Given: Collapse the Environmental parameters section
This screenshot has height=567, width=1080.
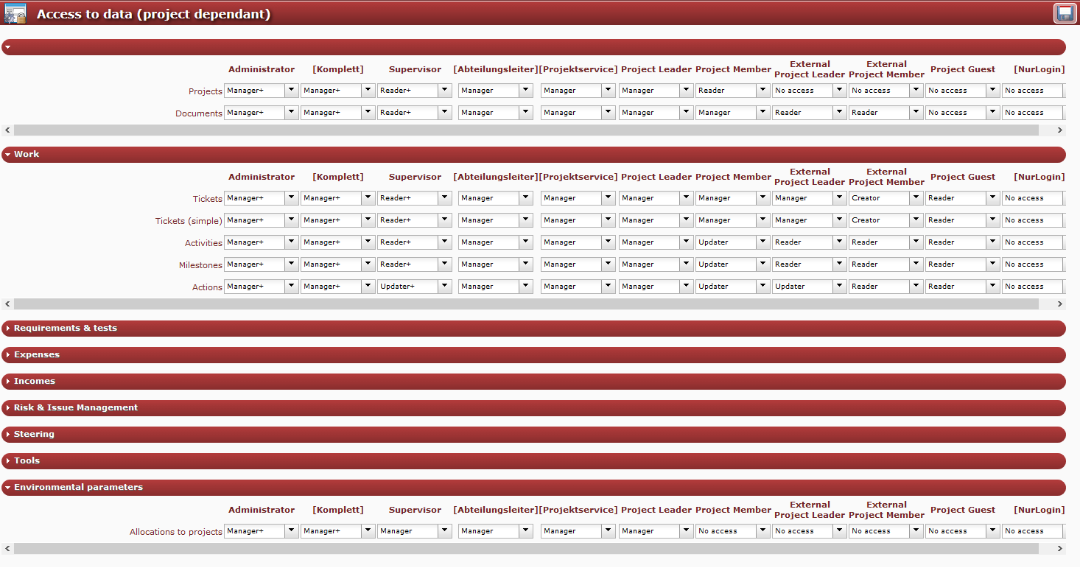Looking at the screenshot, I should (x=78, y=488).
